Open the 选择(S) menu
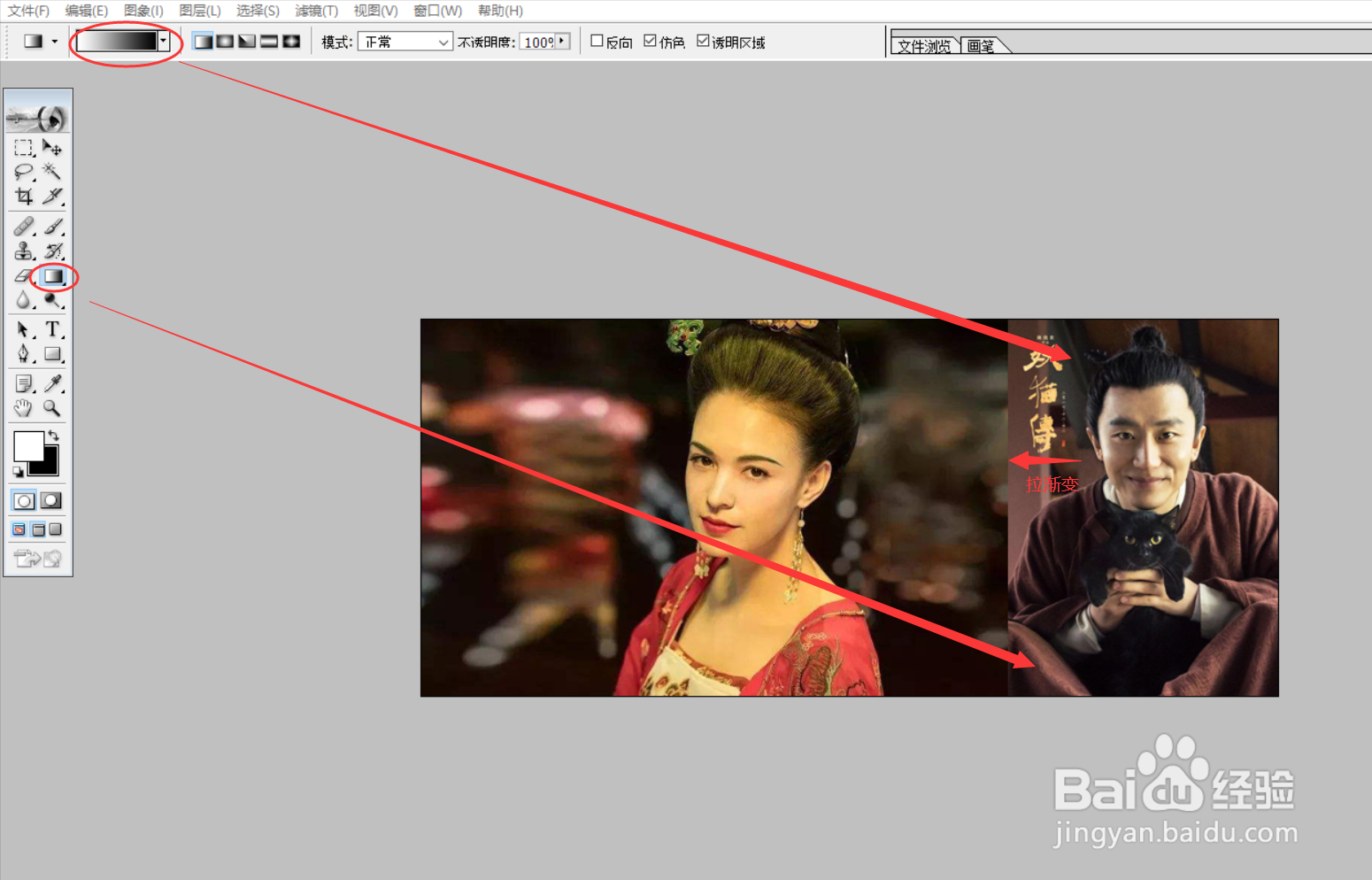1372x880 pixels. pos(258,11)
